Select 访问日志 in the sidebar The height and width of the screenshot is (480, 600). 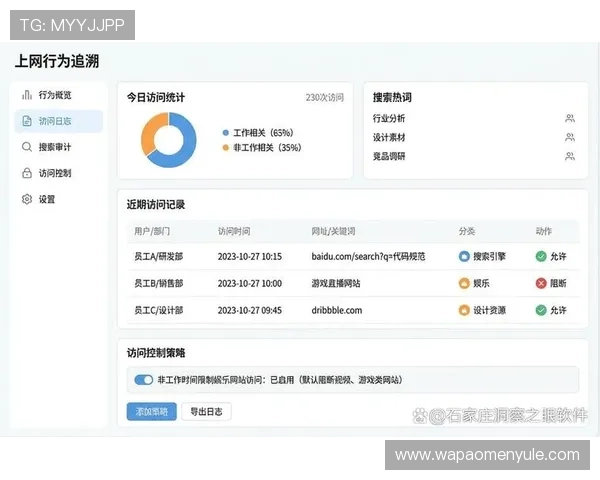tap(59, 121)
